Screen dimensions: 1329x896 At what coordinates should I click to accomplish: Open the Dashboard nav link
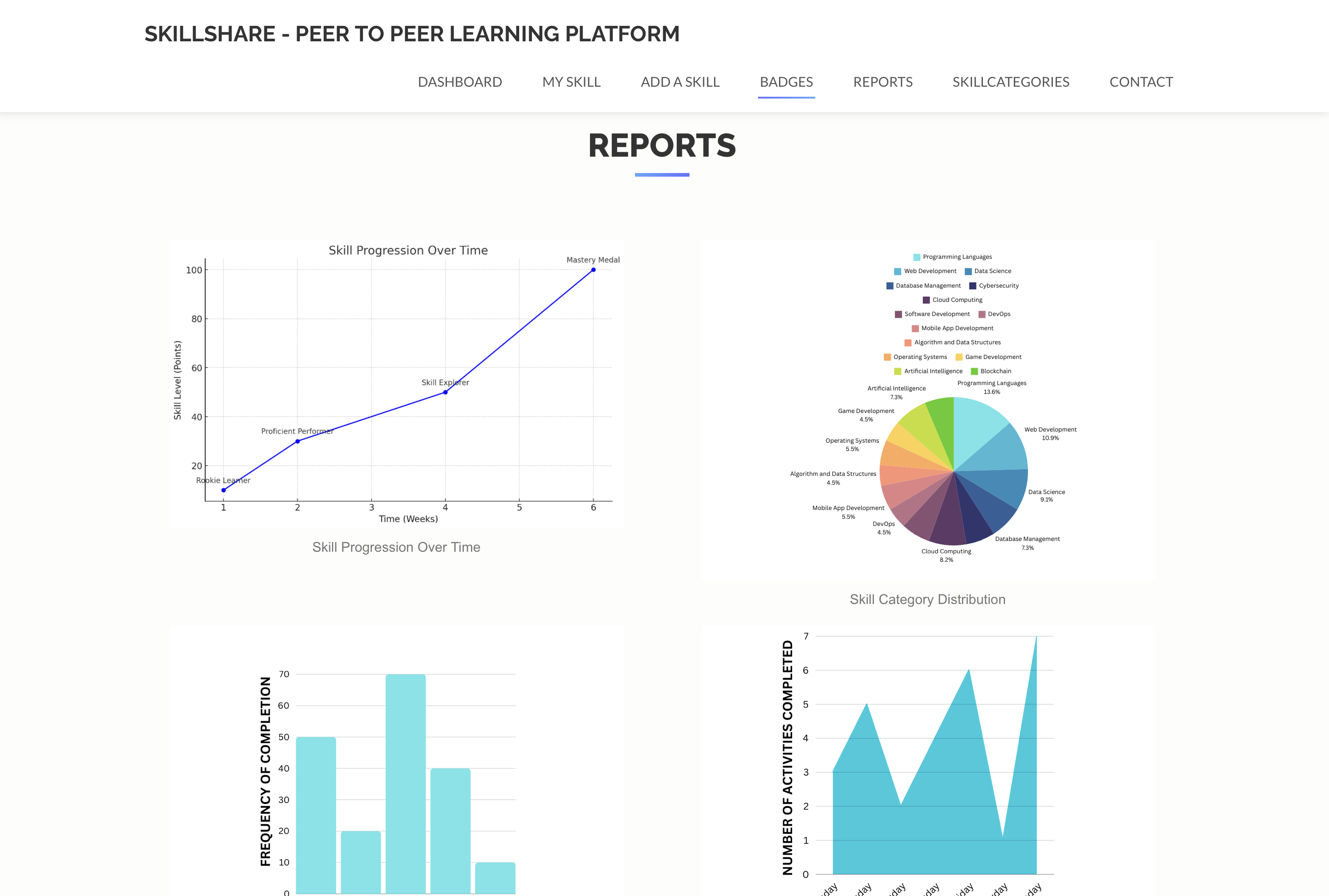pyautogui.click(x=459, y=82)
